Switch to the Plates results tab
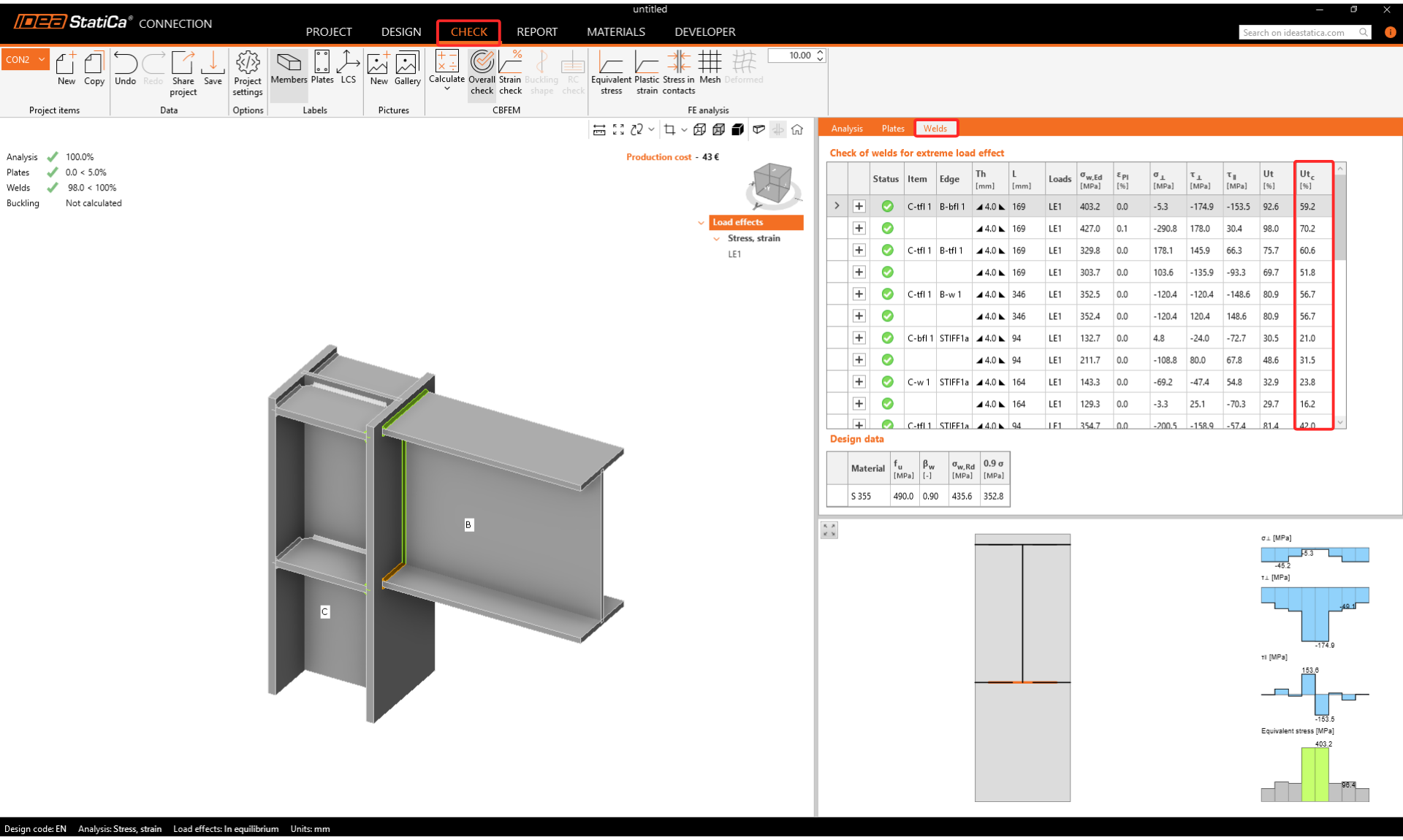 coord(892,129)
